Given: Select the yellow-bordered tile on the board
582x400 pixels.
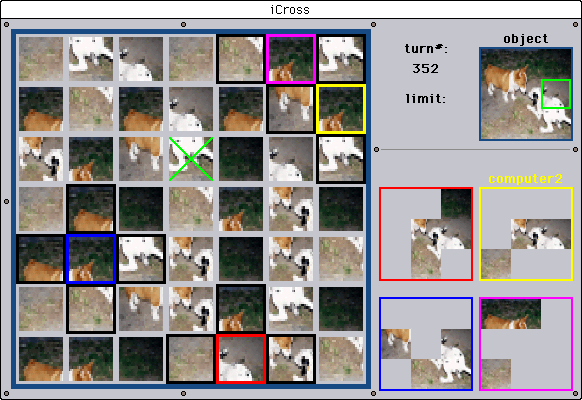Looking at the screenshot, I should (x=341, y=109).
